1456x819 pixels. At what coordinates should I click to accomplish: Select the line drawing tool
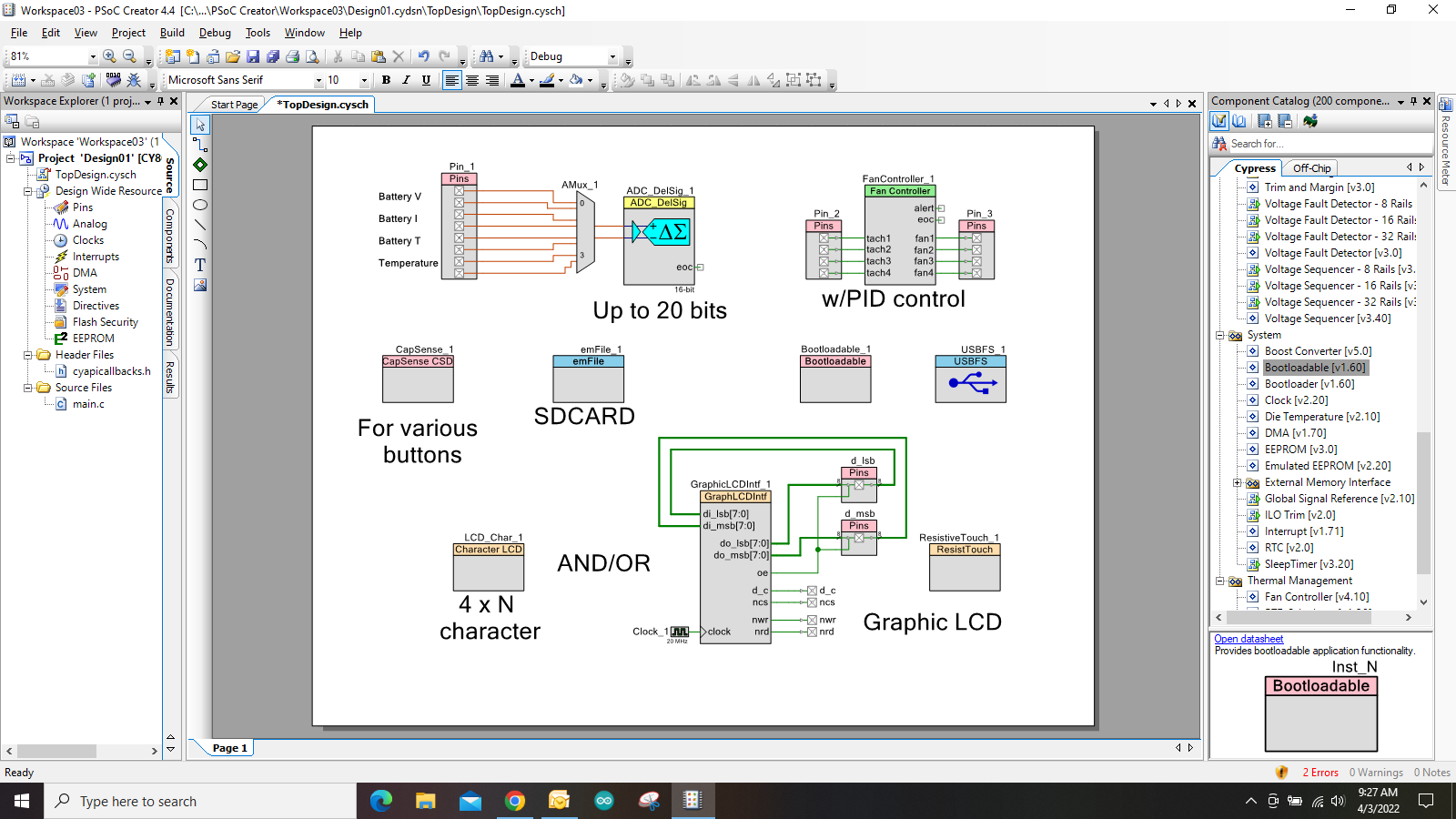pyautogui.click(x=200, y=225)
